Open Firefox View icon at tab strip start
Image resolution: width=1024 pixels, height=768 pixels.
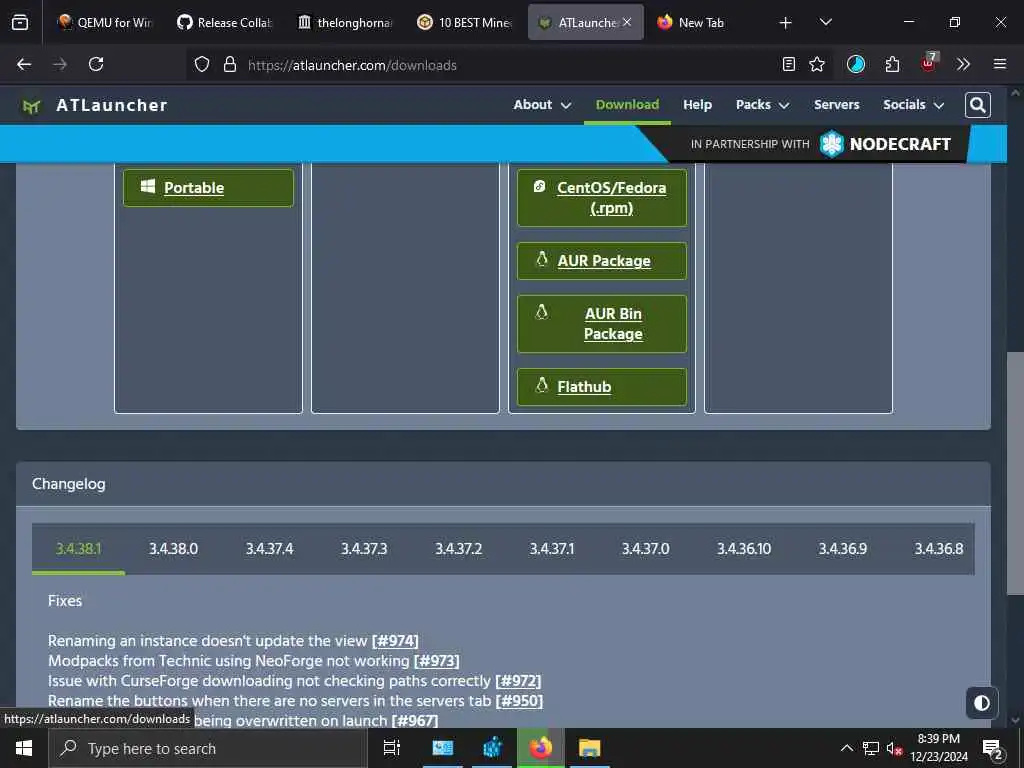coord(20,22)
